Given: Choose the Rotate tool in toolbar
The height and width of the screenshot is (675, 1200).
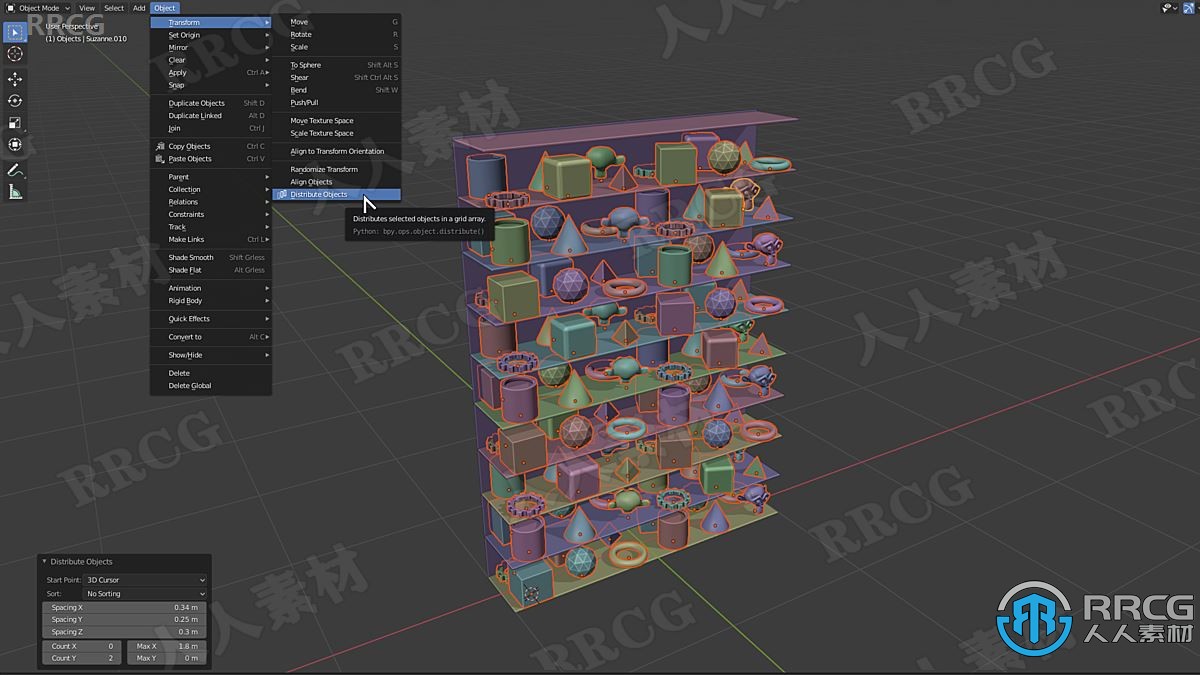Looking at the screenshot, I should (x=15, y=101).
